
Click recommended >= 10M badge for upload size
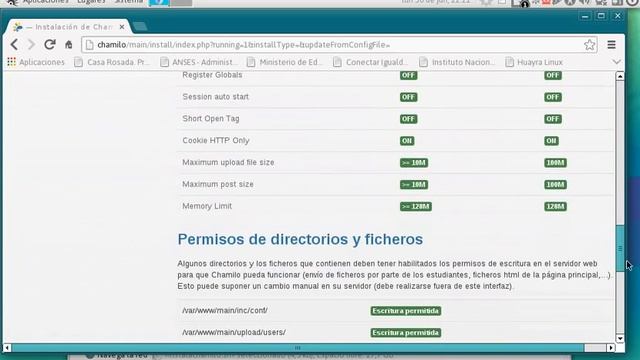(414, 163)
